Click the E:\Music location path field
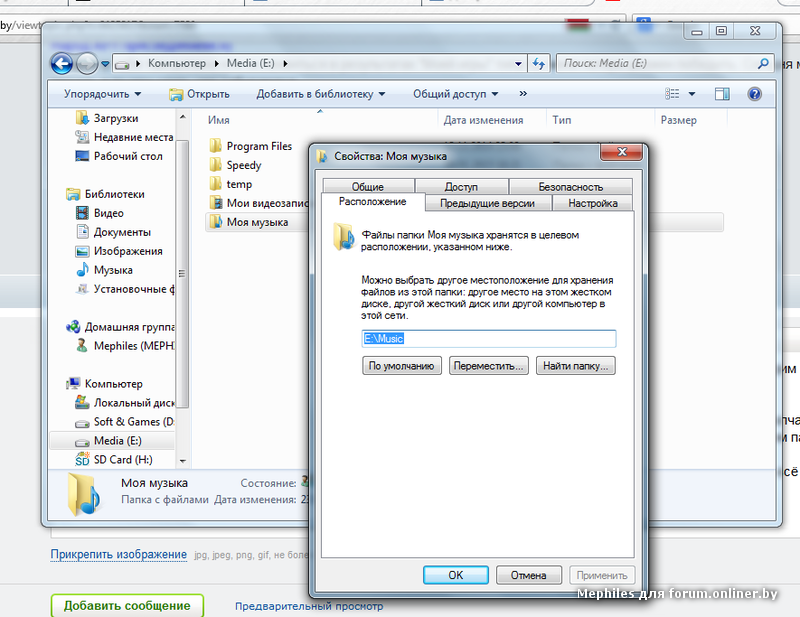This screenshot has height=617, width=800. (489, 339)
